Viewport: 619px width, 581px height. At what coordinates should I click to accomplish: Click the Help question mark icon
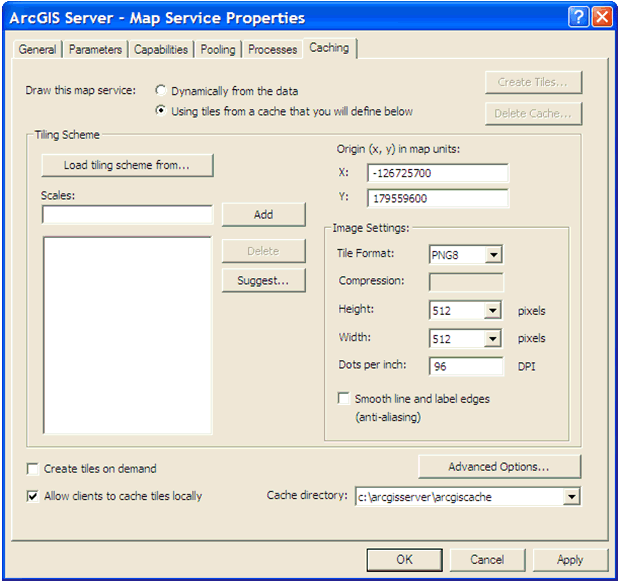[x=578, y=17]
